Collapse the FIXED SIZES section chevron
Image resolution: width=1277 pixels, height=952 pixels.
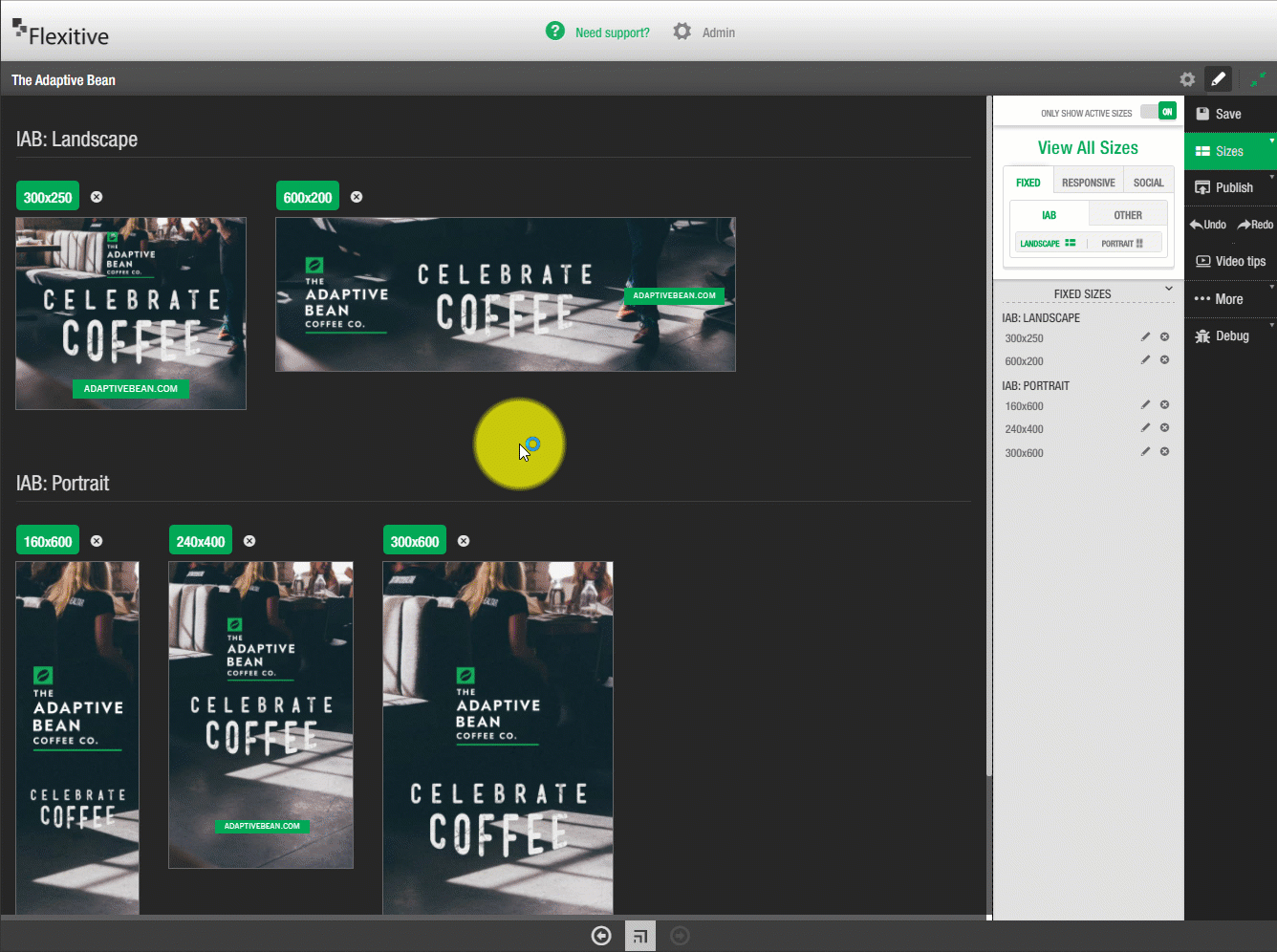pyautogui.click(x=1168, y=289)
